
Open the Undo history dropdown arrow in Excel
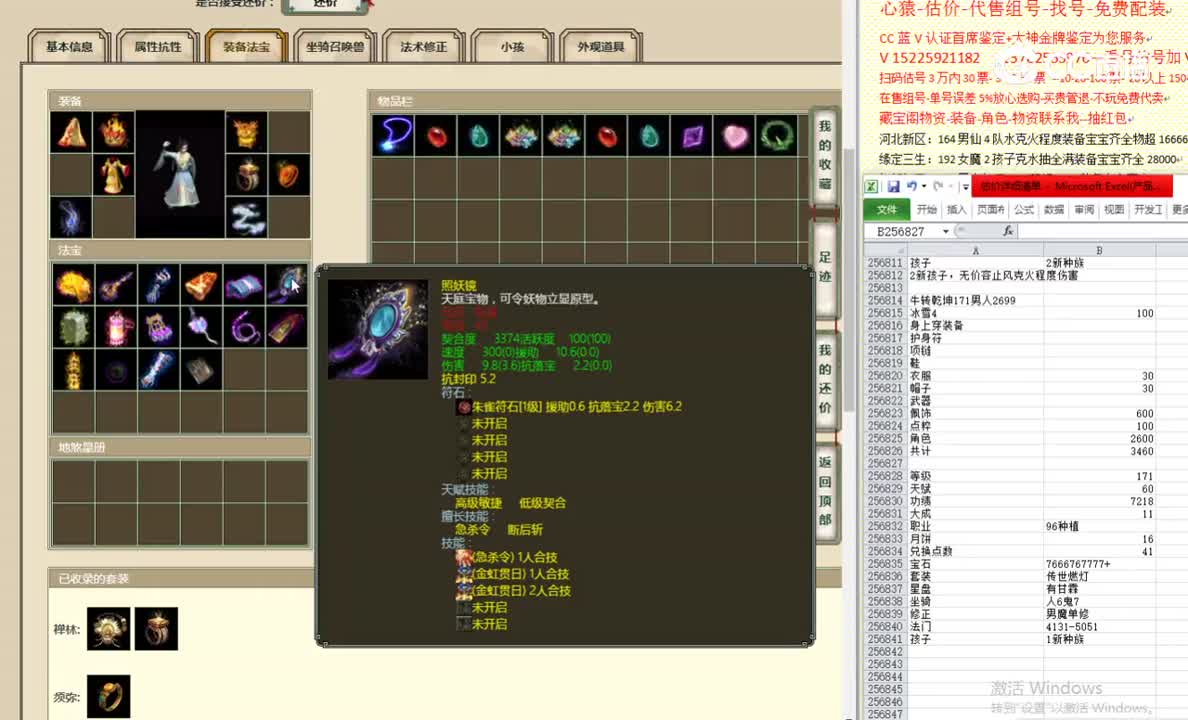coord(924,186)
